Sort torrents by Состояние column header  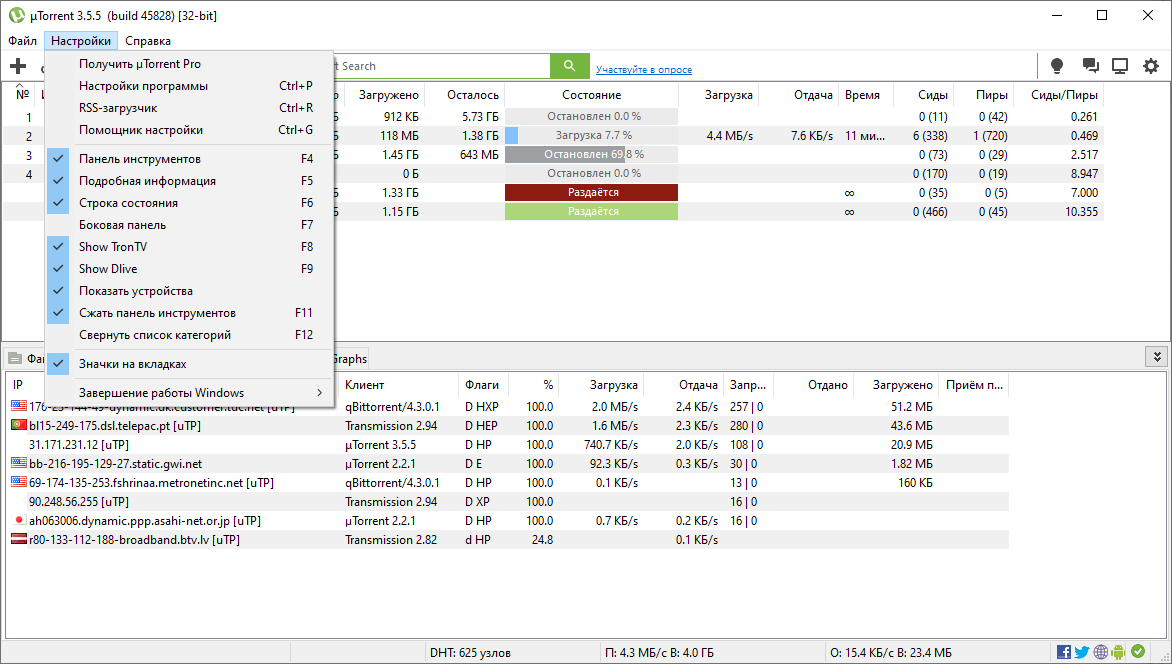coord(592,95)
